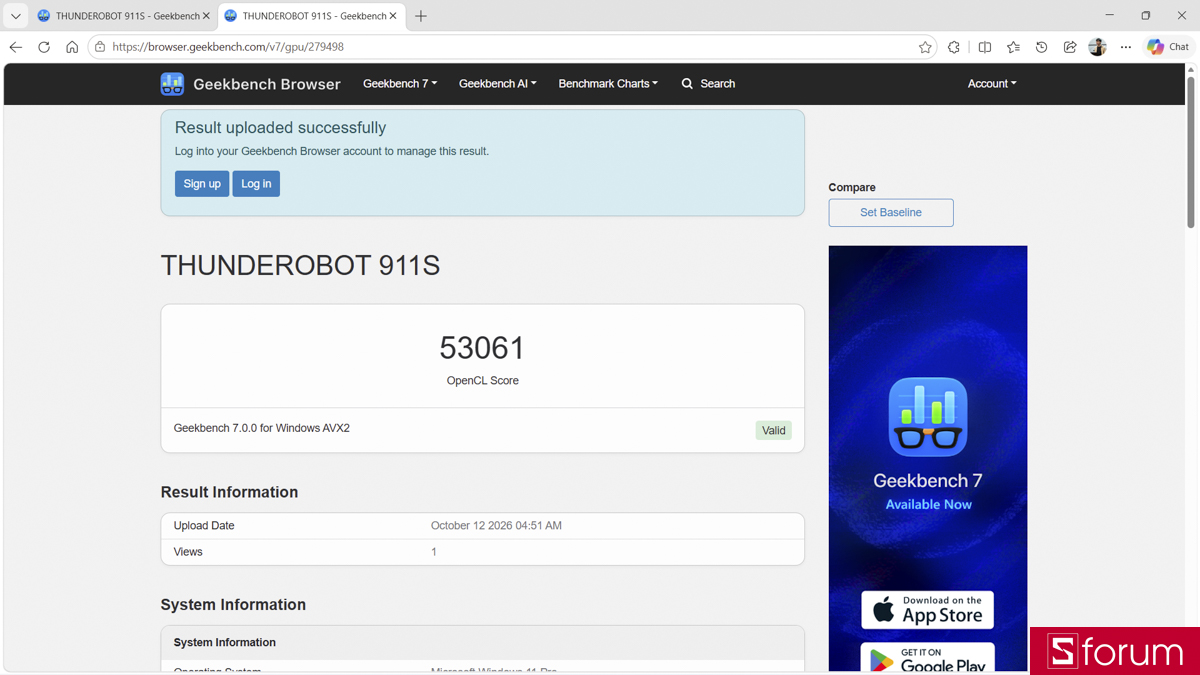View site info via the address bar lock icon

(x=100, y=47)
